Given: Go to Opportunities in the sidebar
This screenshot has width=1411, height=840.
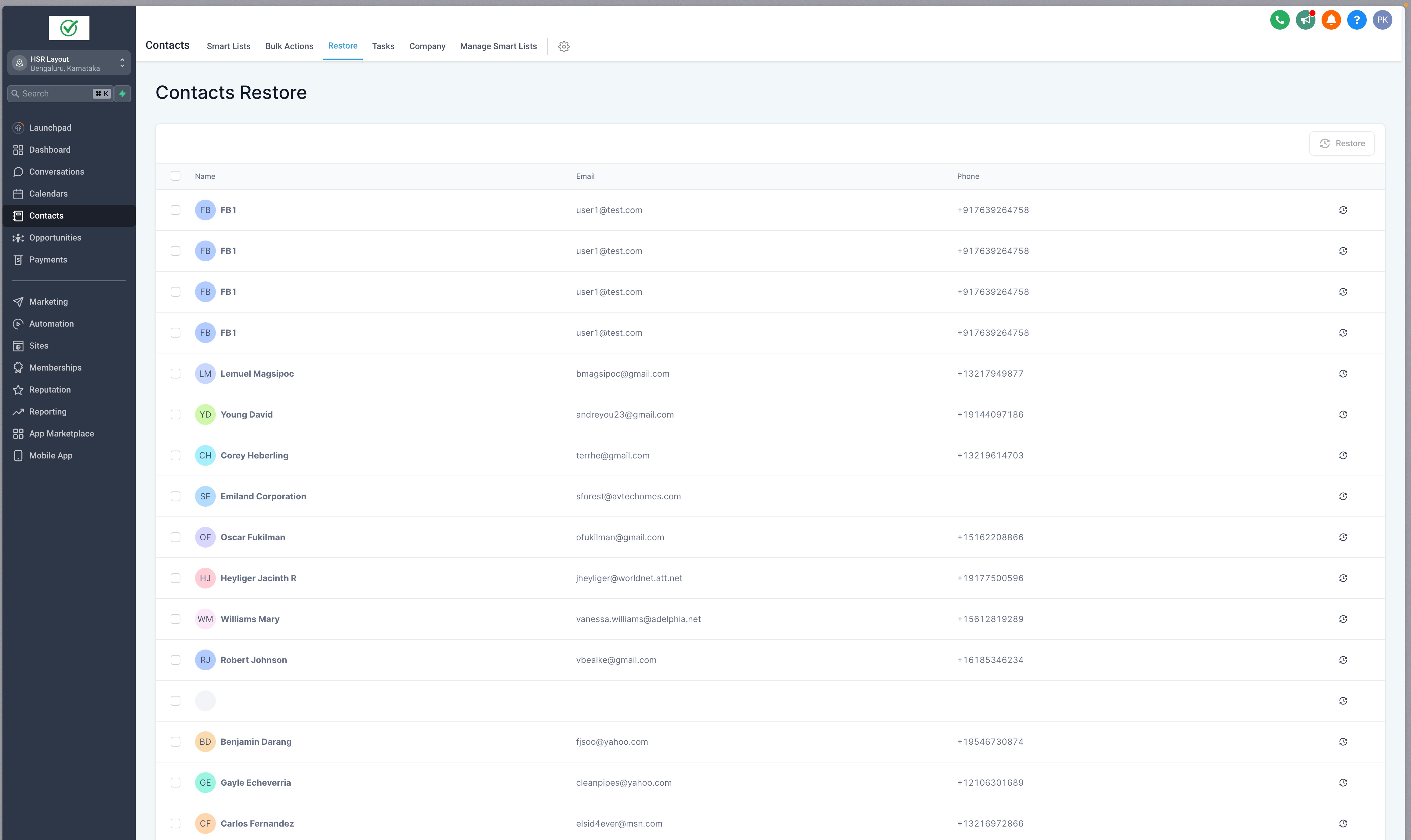Looking at the screenshot, I should click(55, 238).
